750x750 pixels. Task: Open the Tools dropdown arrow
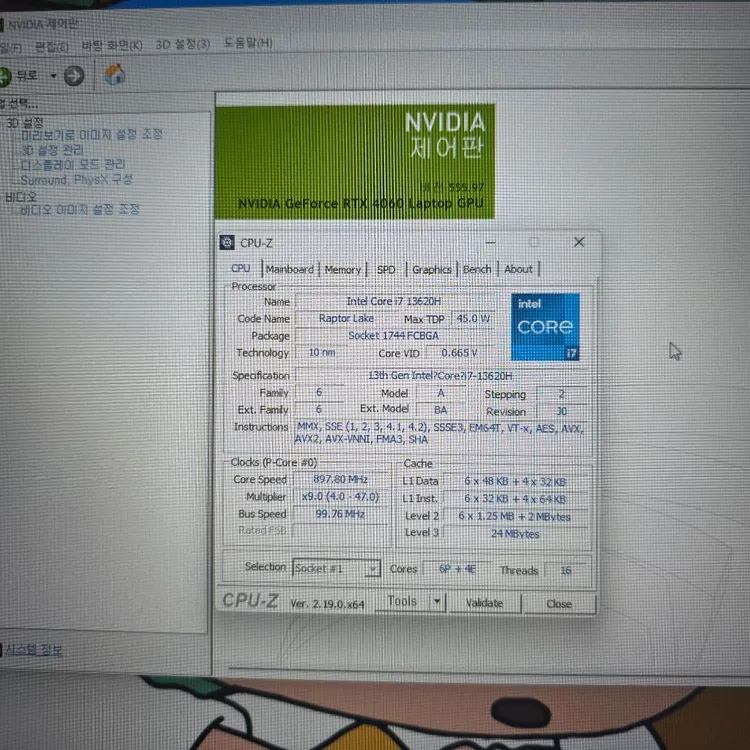[x=437, y=602]
